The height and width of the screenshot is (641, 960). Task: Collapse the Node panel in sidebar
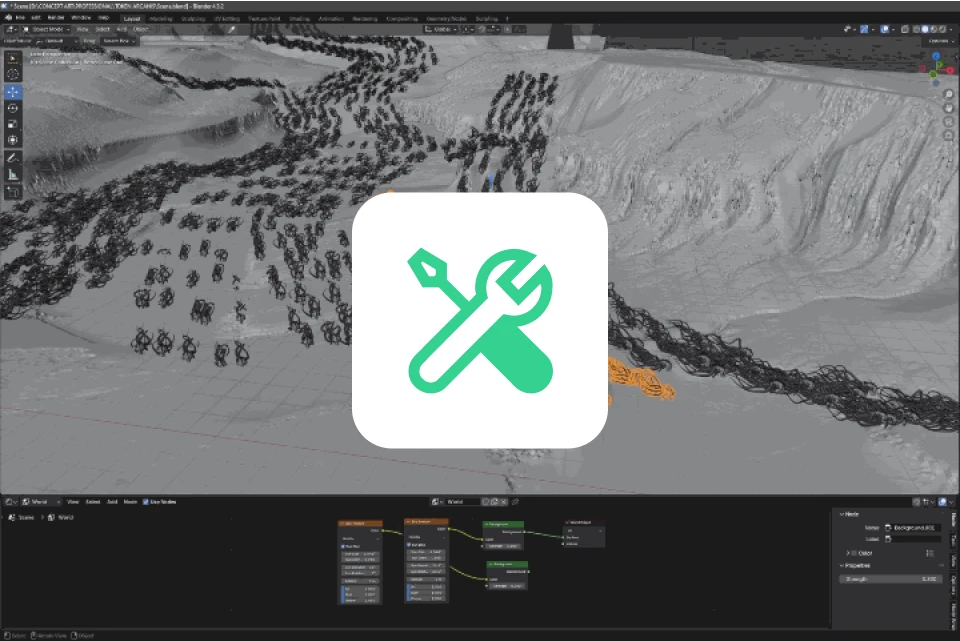(x=850, y=514)
